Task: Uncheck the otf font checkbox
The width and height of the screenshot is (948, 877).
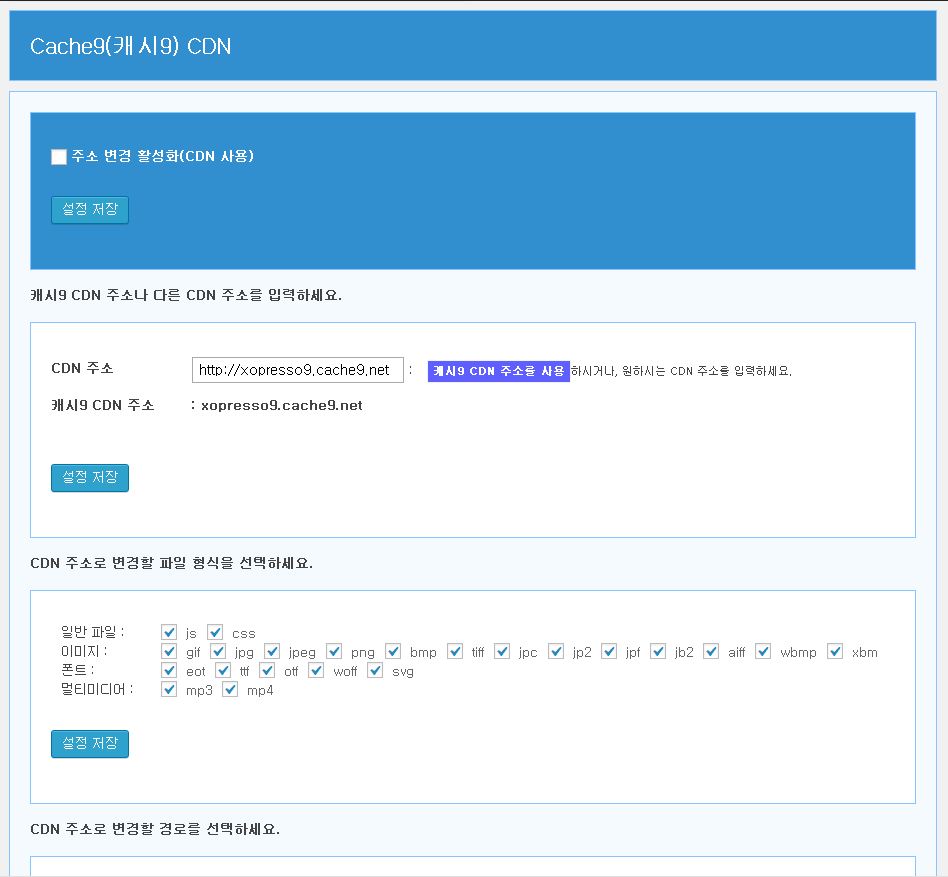Action: tap(267, 670)
